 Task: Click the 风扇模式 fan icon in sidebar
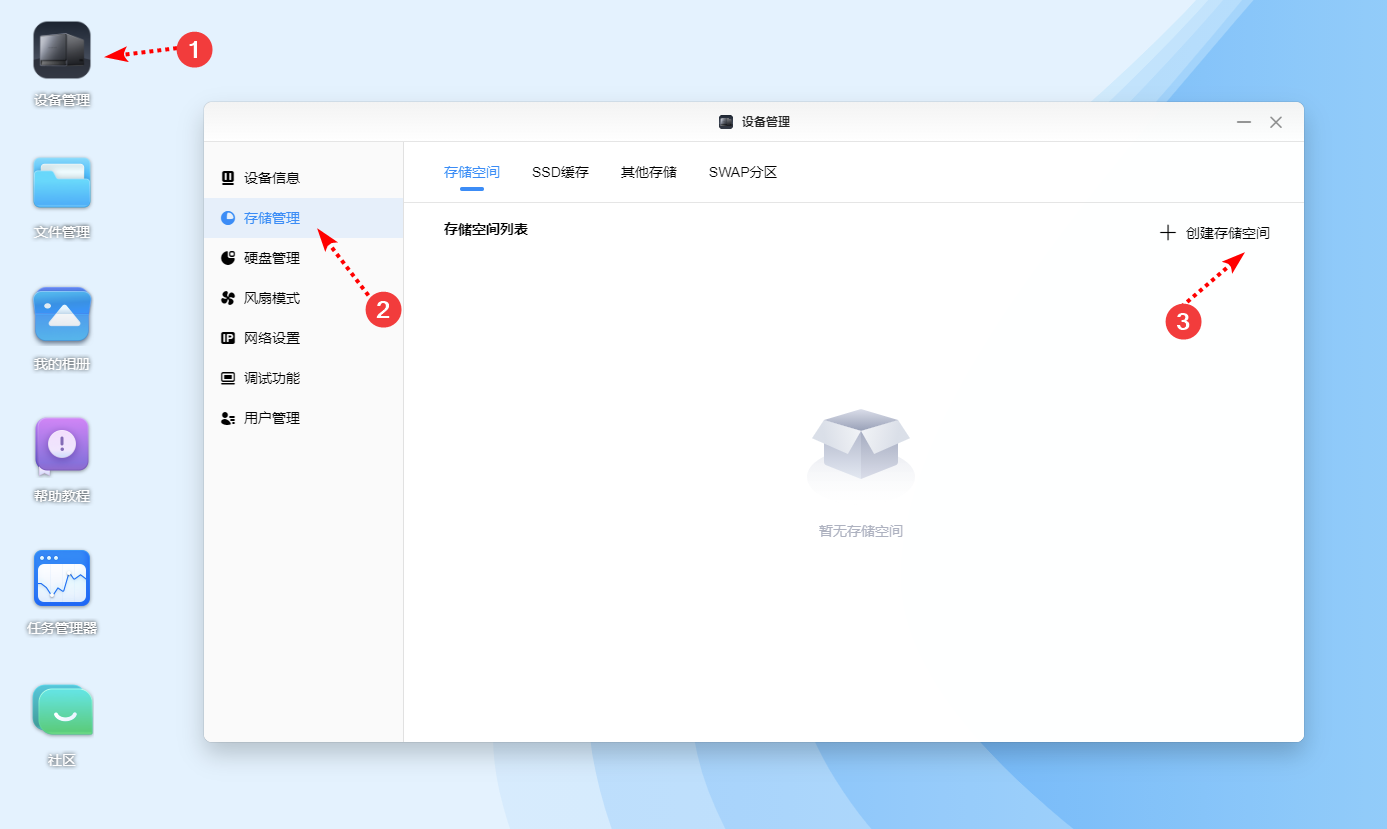pos(228,298)
